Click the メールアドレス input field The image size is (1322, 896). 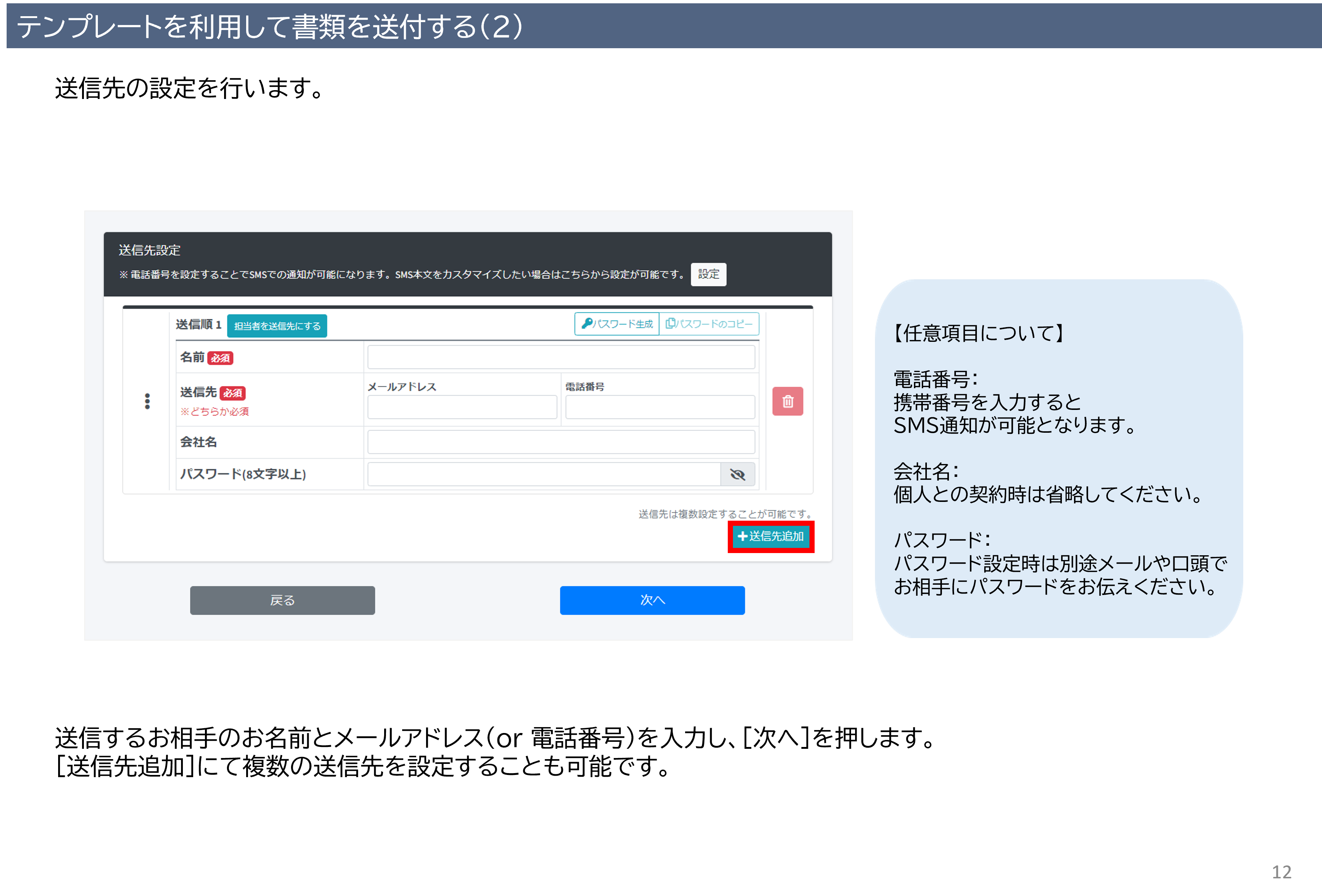coord(462,407)
